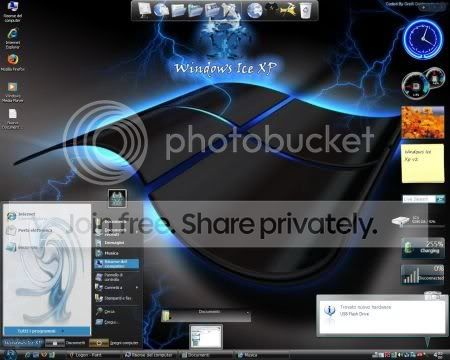
Task: Click the taskbar clock
Action: click(x=439, y=355)
